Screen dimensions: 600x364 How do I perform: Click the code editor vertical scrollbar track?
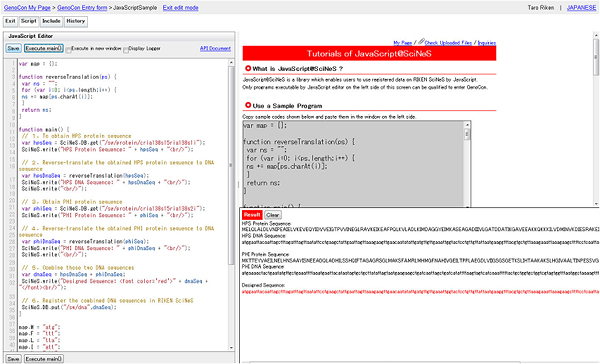[x=231, y=205]
